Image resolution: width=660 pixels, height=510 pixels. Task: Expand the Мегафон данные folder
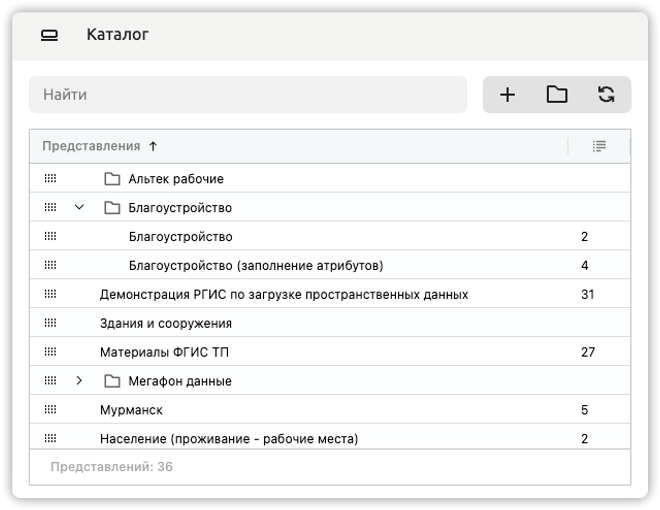coord(79,381)
